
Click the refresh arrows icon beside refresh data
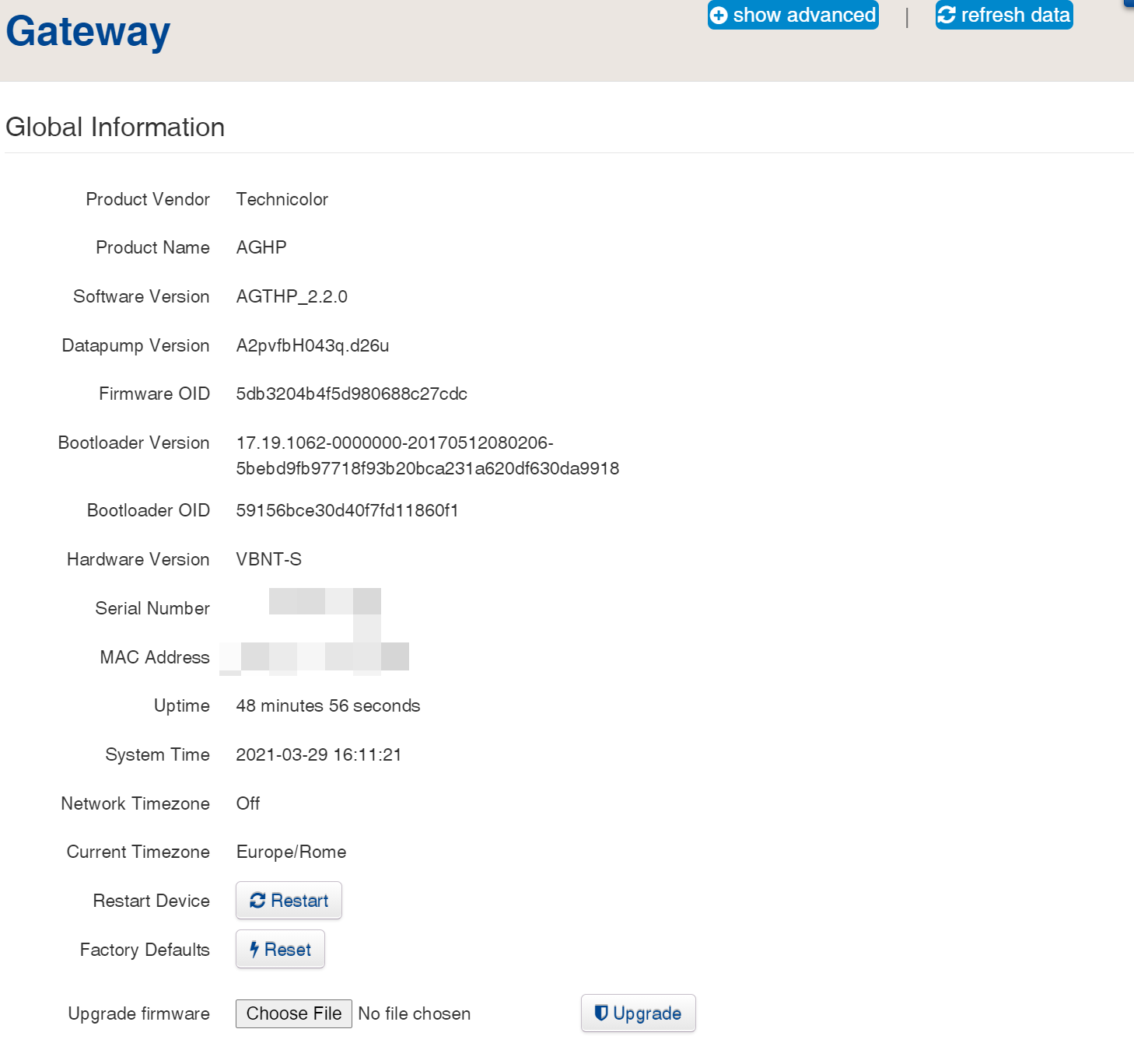tap(947, 15)
